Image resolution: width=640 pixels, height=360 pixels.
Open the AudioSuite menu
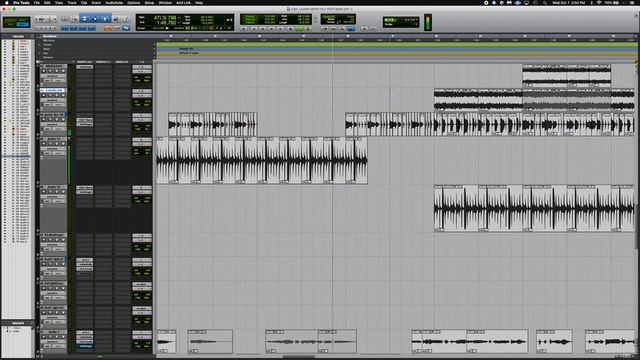coord(114,2)
